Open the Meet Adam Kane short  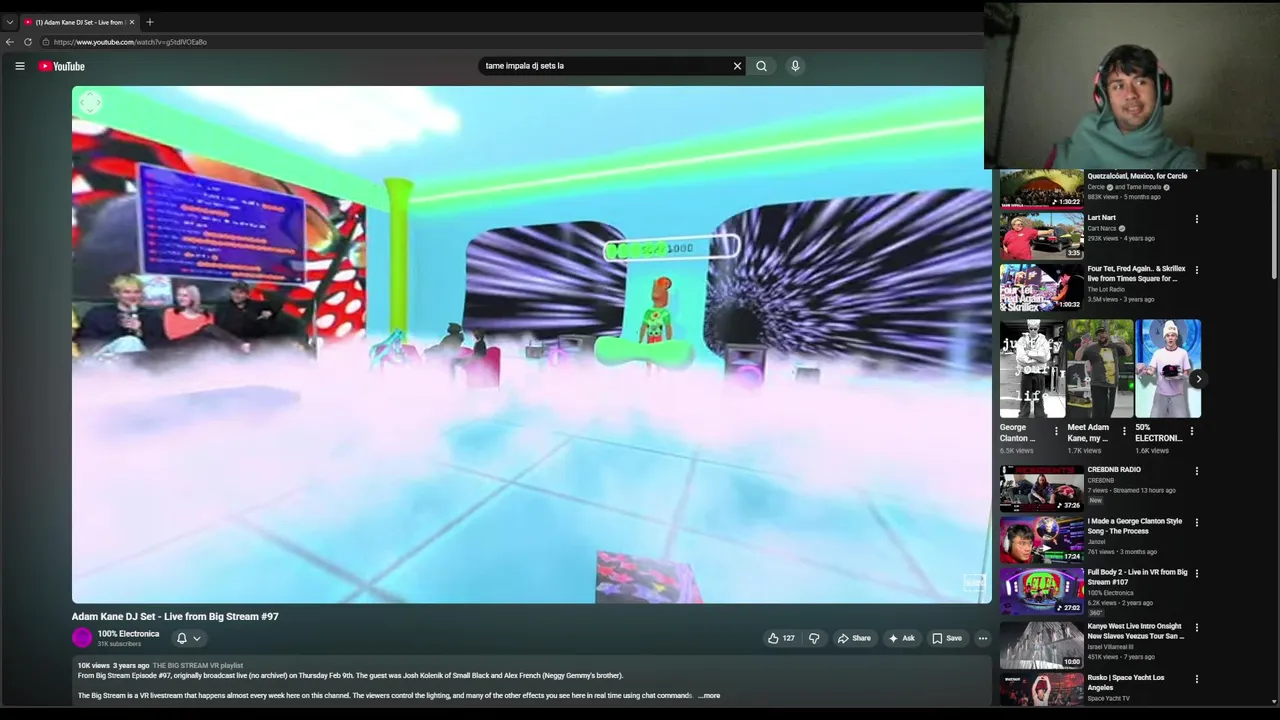[1100, 369]
